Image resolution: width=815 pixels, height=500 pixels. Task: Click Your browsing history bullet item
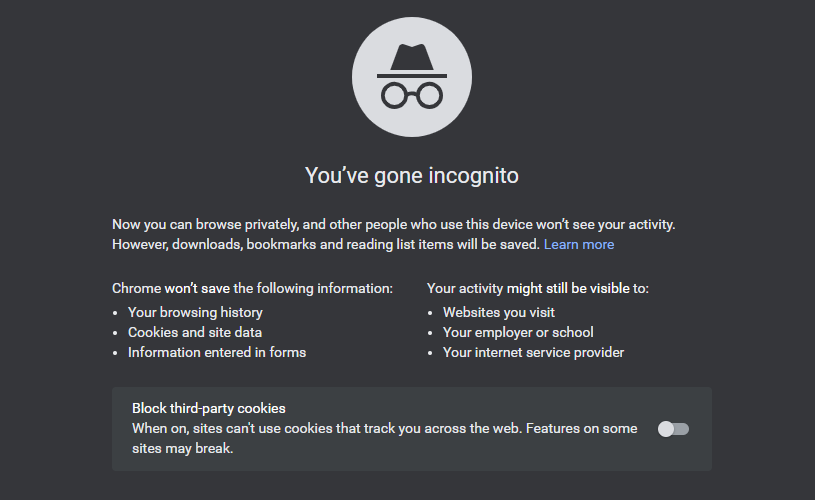(x=195, y=312)
